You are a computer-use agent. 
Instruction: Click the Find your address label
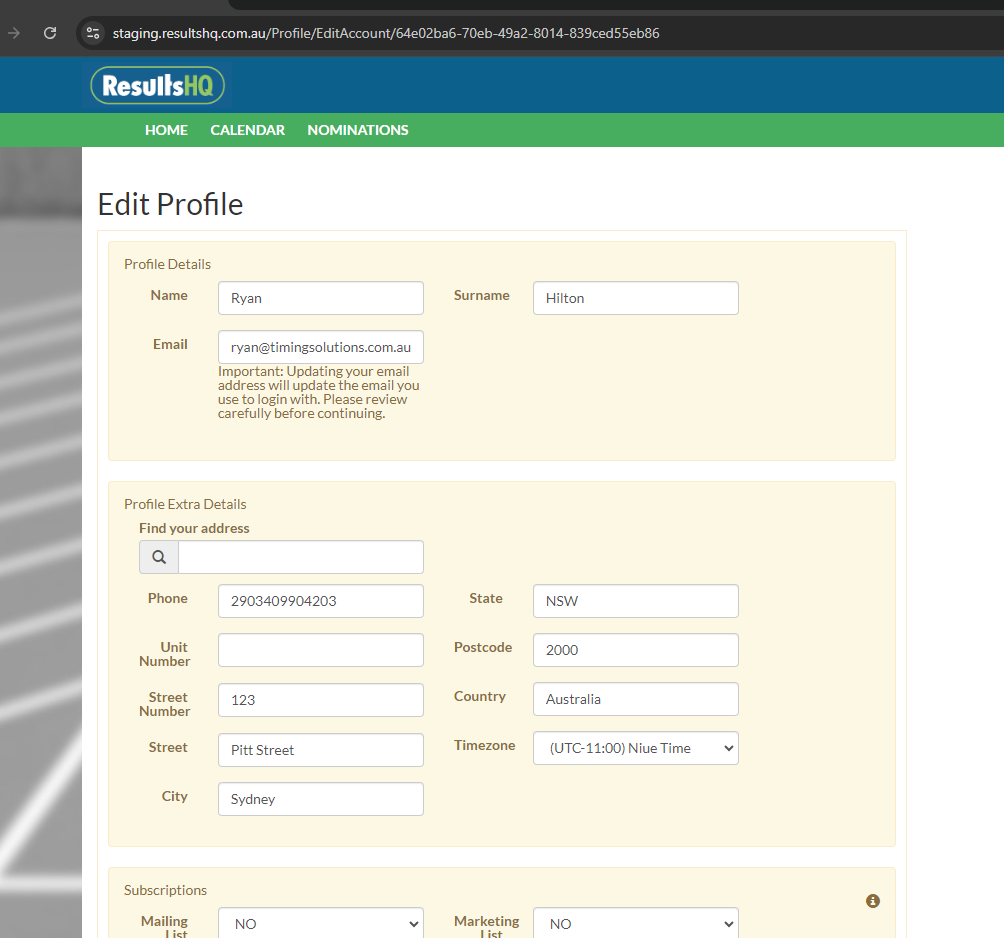coord(194,528)
